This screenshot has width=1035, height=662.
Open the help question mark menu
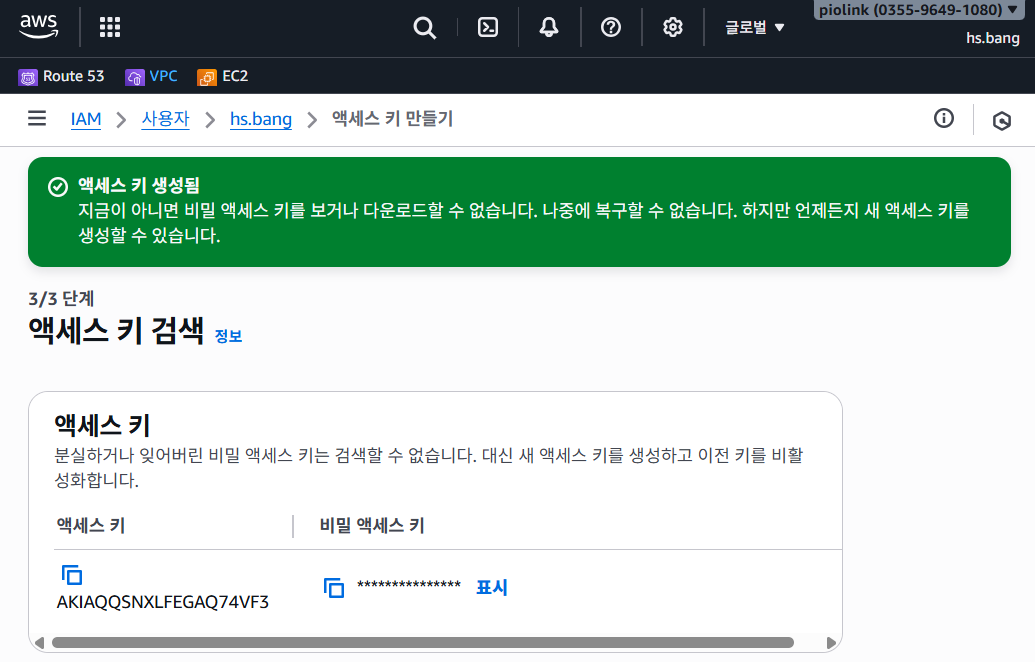pos(611,27)
